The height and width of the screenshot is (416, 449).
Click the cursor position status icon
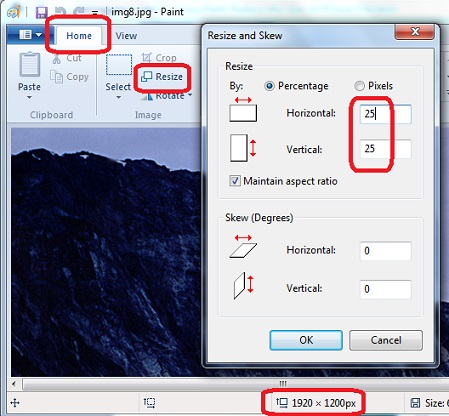pyautogui.click(x=15, y=403)
